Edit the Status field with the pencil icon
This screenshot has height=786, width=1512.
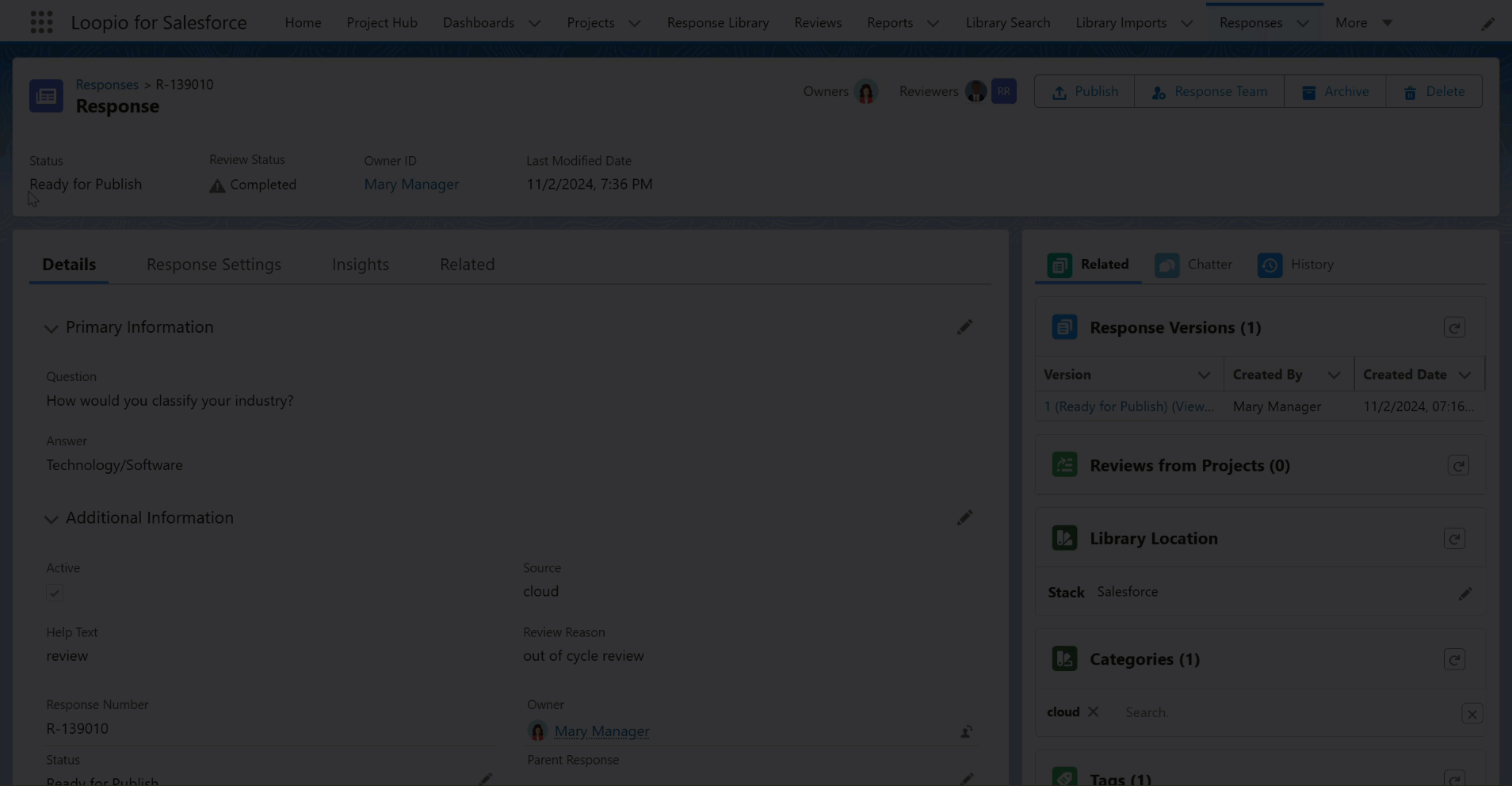point(486,780)
